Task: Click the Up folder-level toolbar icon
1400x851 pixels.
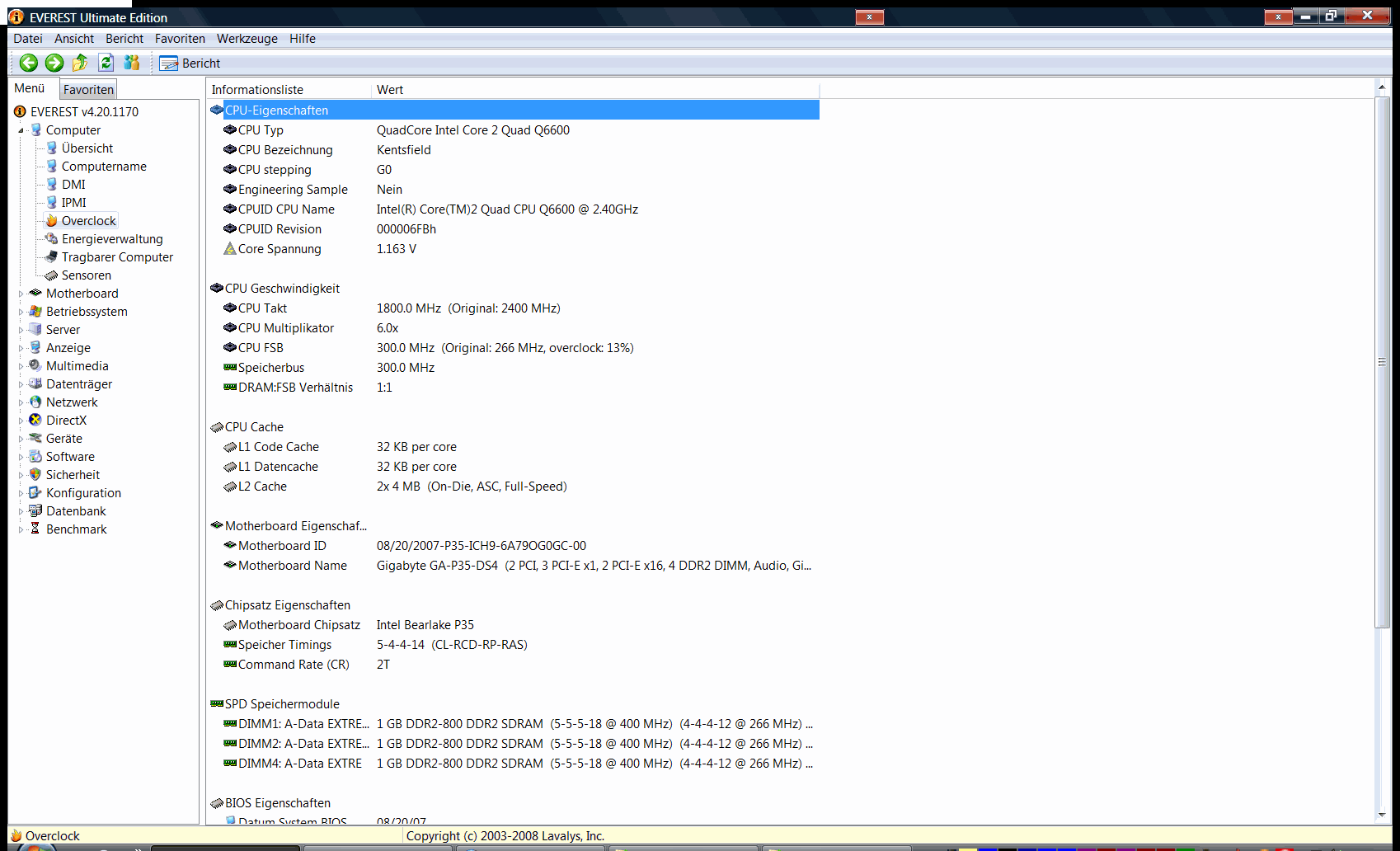Action: click(x=80, y=63)
